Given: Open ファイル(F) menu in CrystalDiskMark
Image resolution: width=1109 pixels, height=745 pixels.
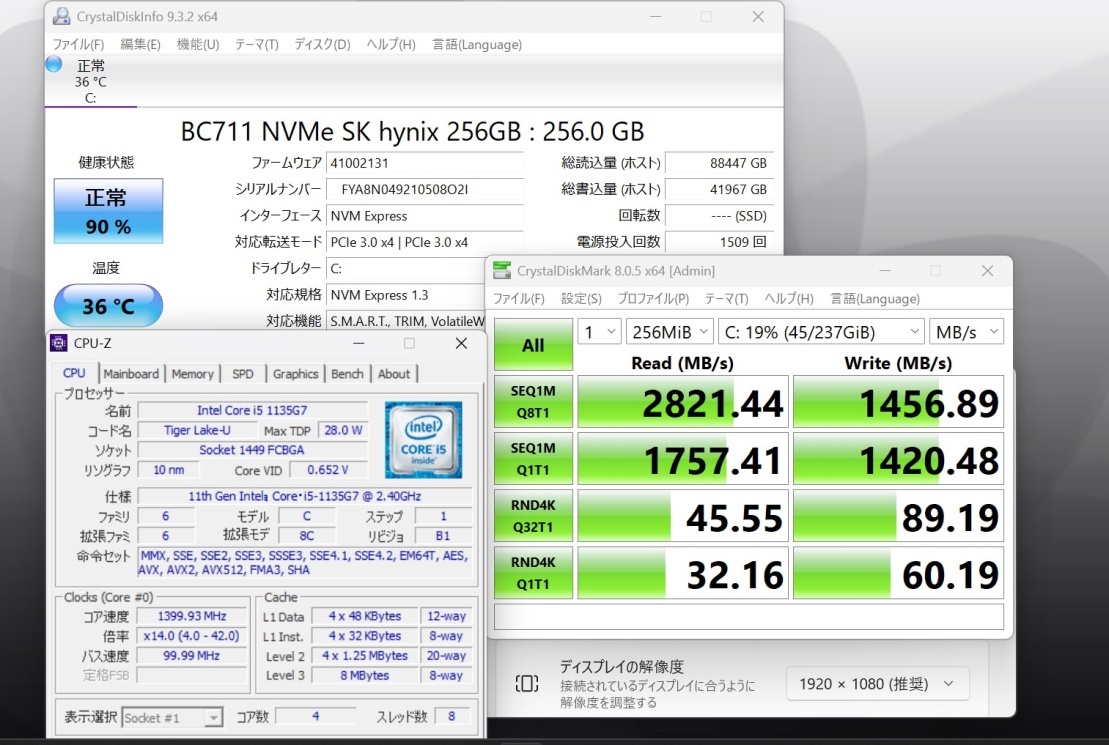Looking at the screenshot, I should (x=519, y=299).
